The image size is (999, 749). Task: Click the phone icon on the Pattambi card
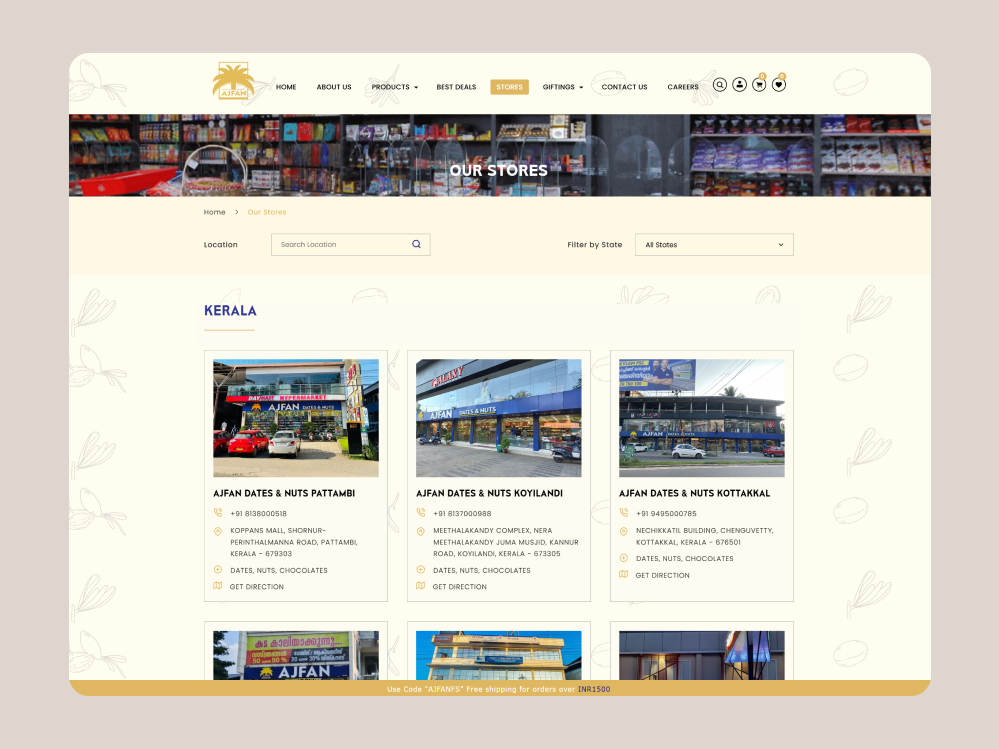point(218,513)
